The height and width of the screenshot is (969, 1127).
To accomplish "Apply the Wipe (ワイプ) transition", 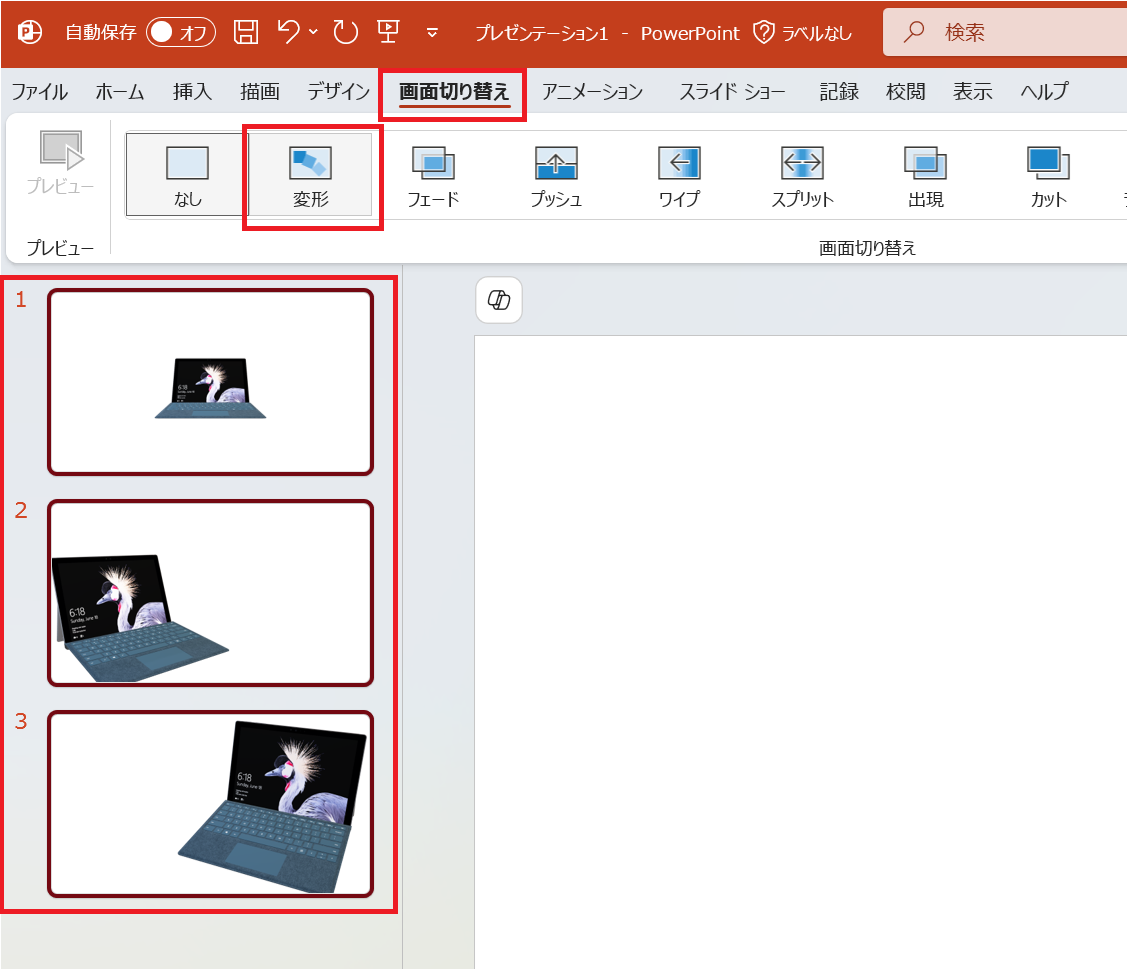I will click(679, 176).
